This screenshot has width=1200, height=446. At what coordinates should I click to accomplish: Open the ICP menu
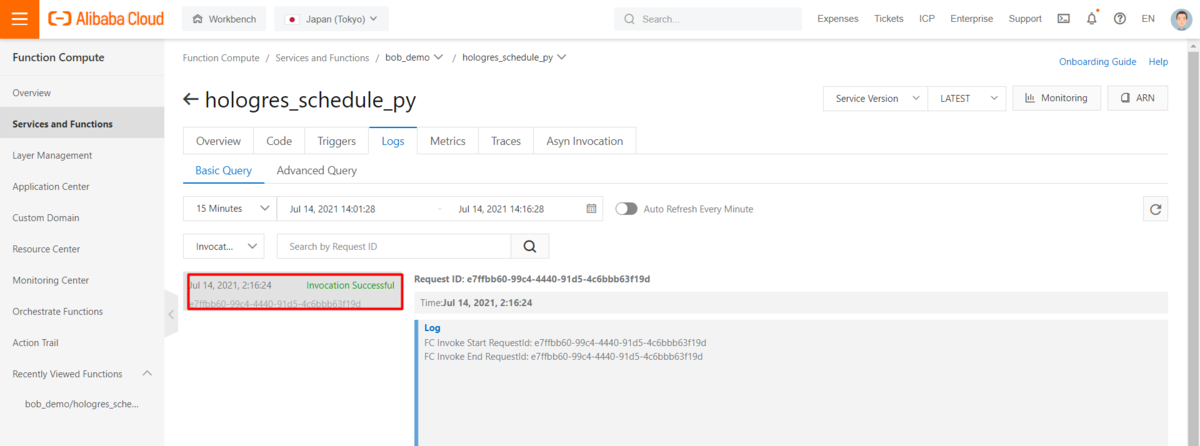click(927, 18)
